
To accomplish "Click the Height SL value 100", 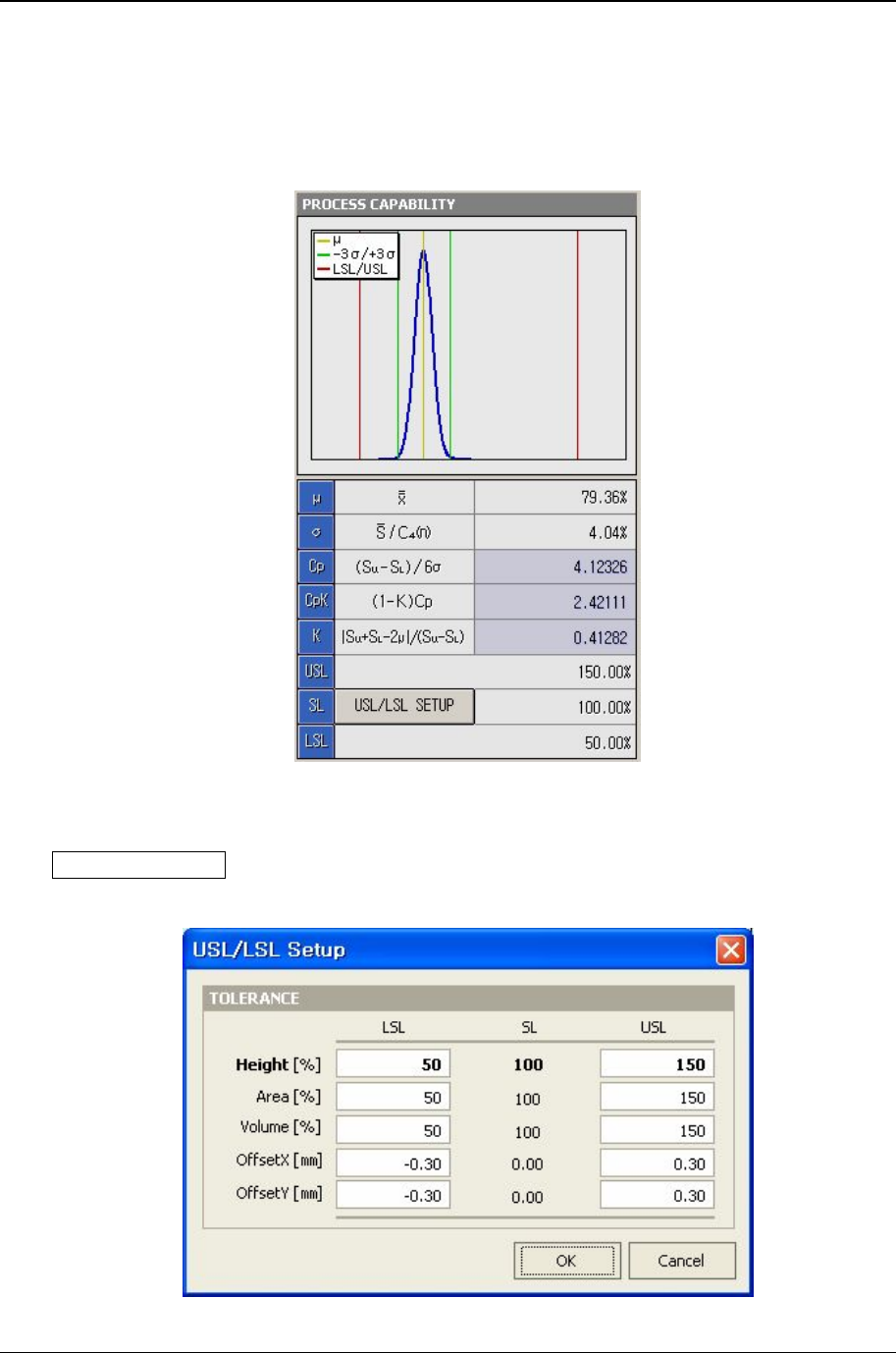I will pyautogui.click(x=528, y=1064).
